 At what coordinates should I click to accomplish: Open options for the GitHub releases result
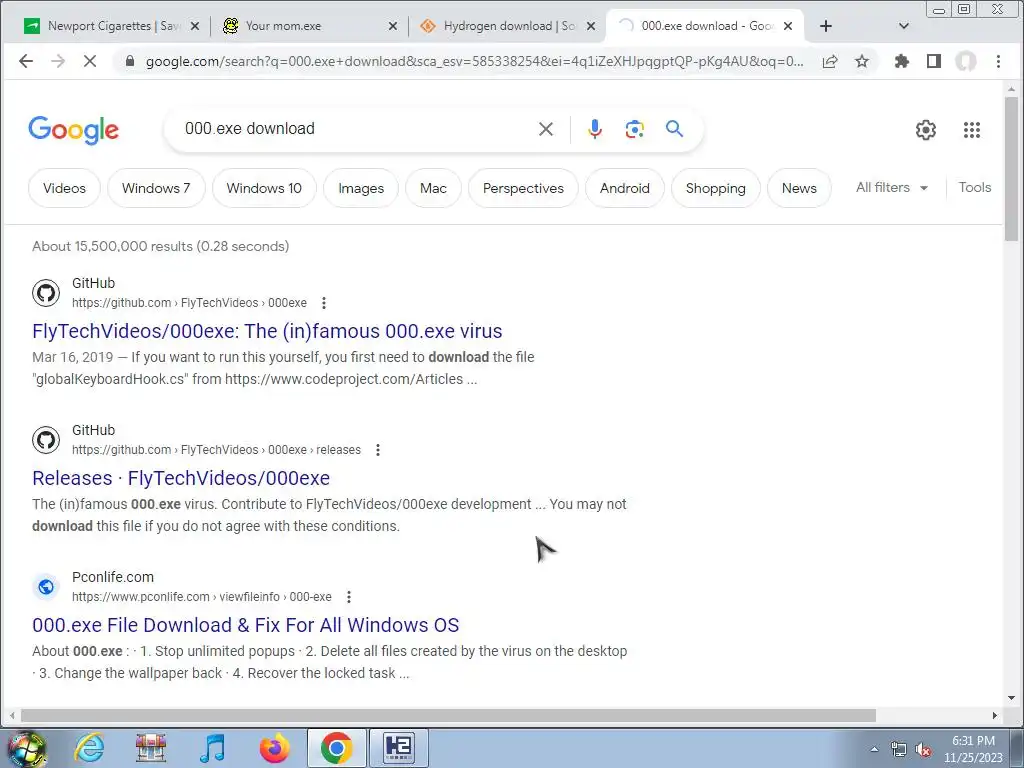coord(378,450)
